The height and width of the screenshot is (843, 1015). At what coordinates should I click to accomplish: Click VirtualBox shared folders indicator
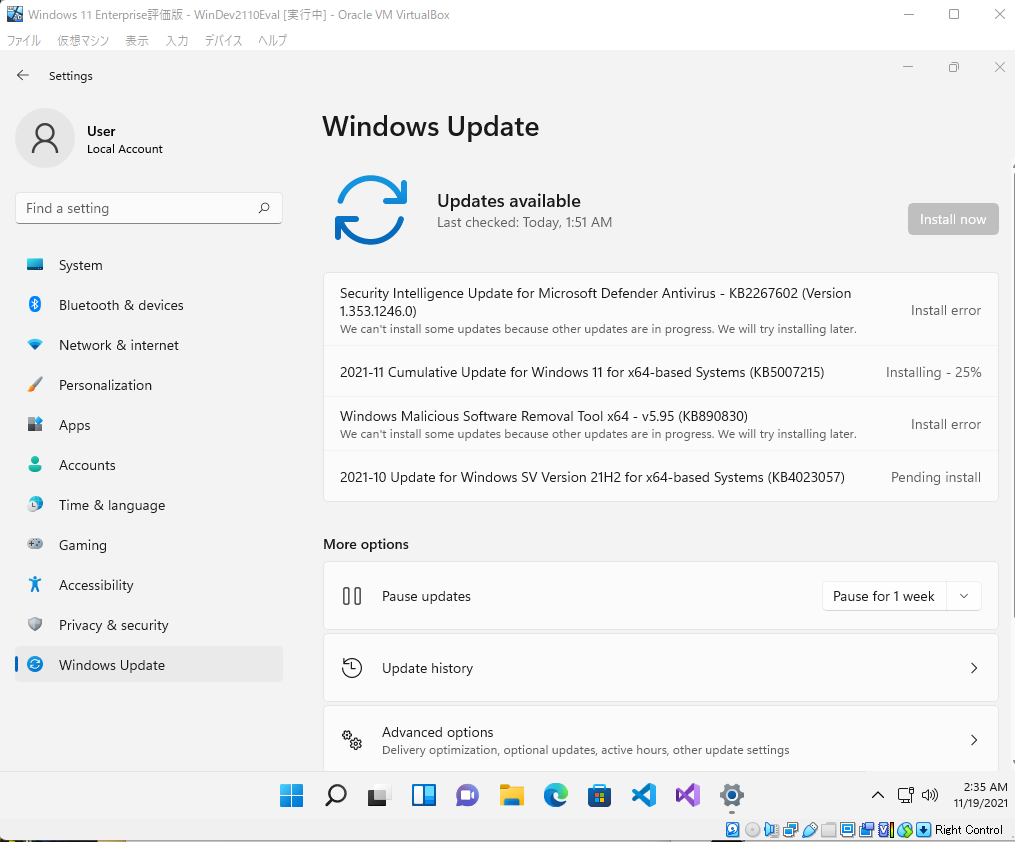click(829, 829)
